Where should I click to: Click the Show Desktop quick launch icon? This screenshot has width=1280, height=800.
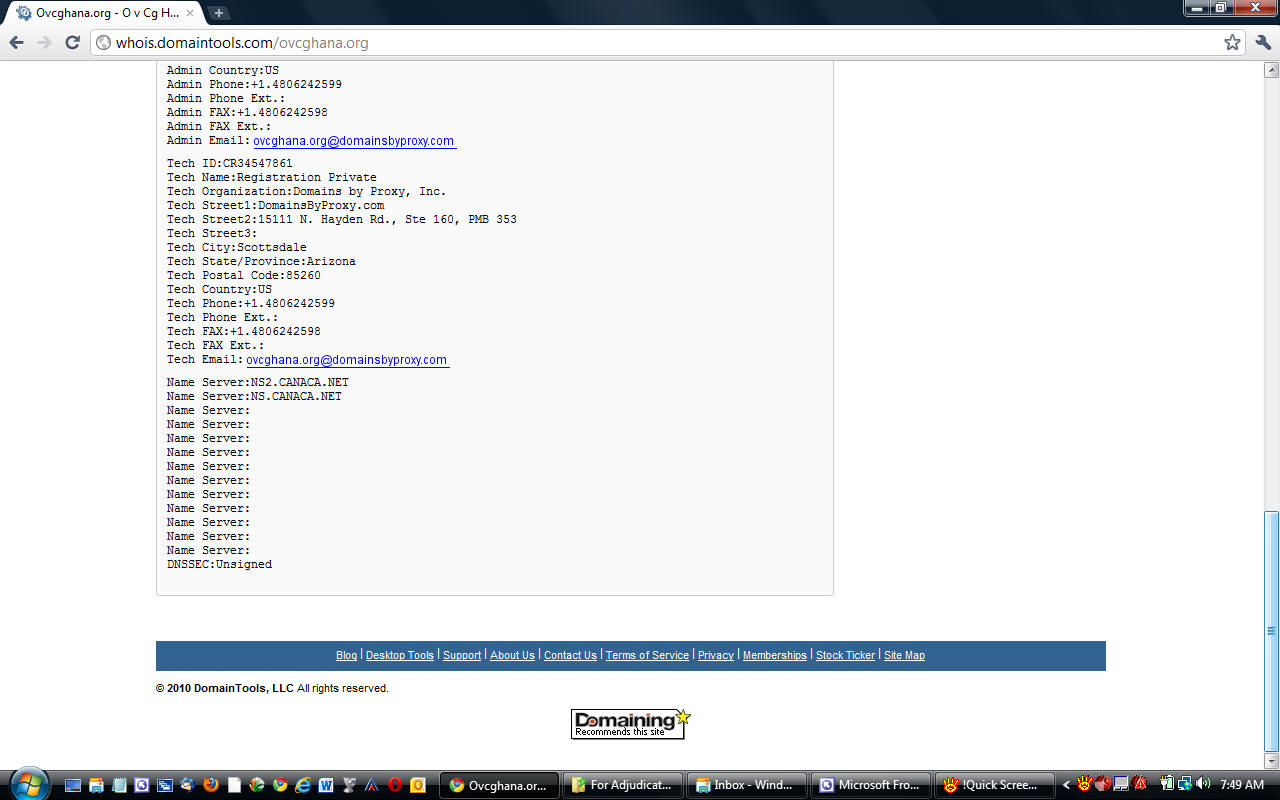point(73,785)
